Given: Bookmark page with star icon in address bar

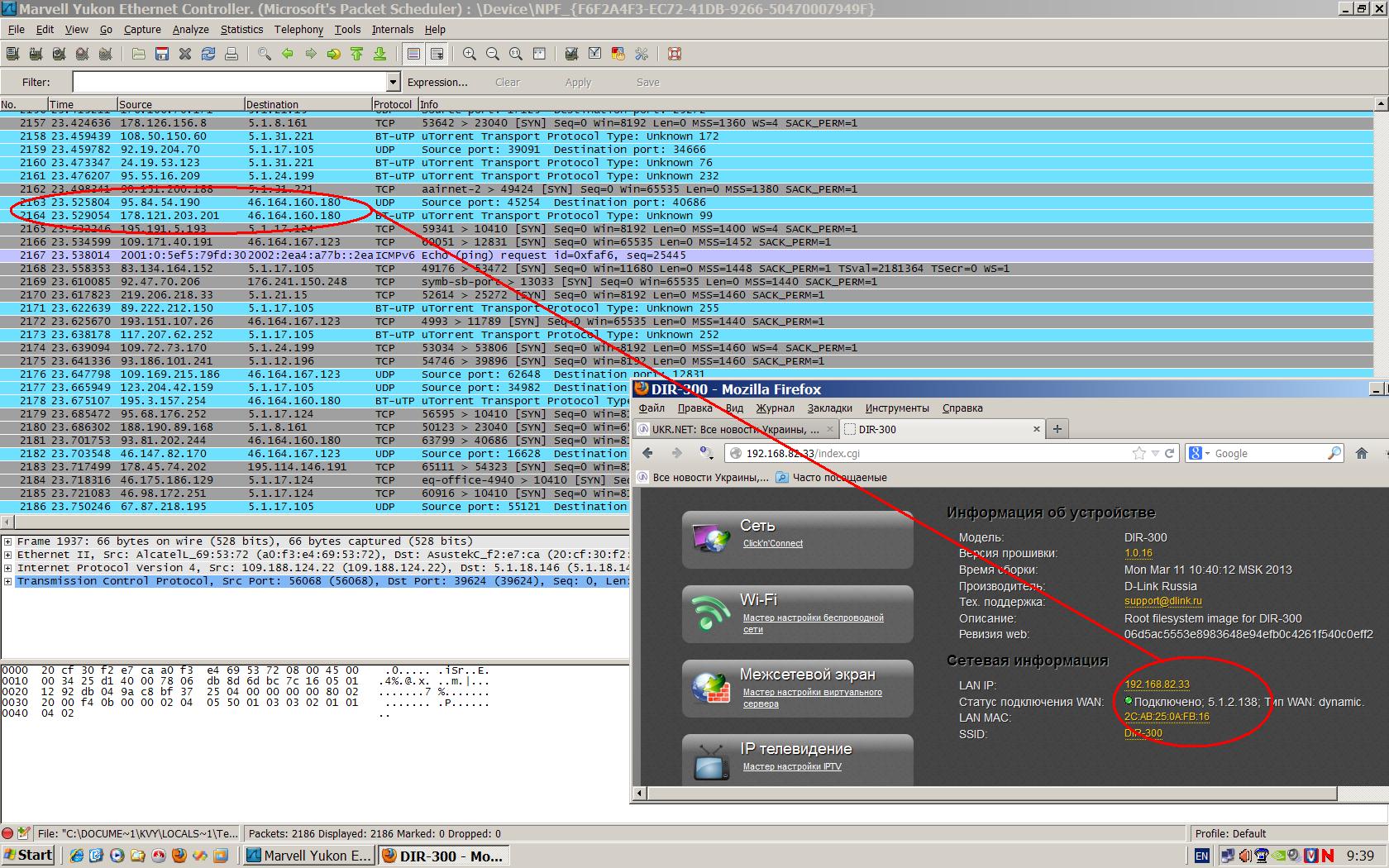Looking at the screenshot, I should (x=1139, y=453).
